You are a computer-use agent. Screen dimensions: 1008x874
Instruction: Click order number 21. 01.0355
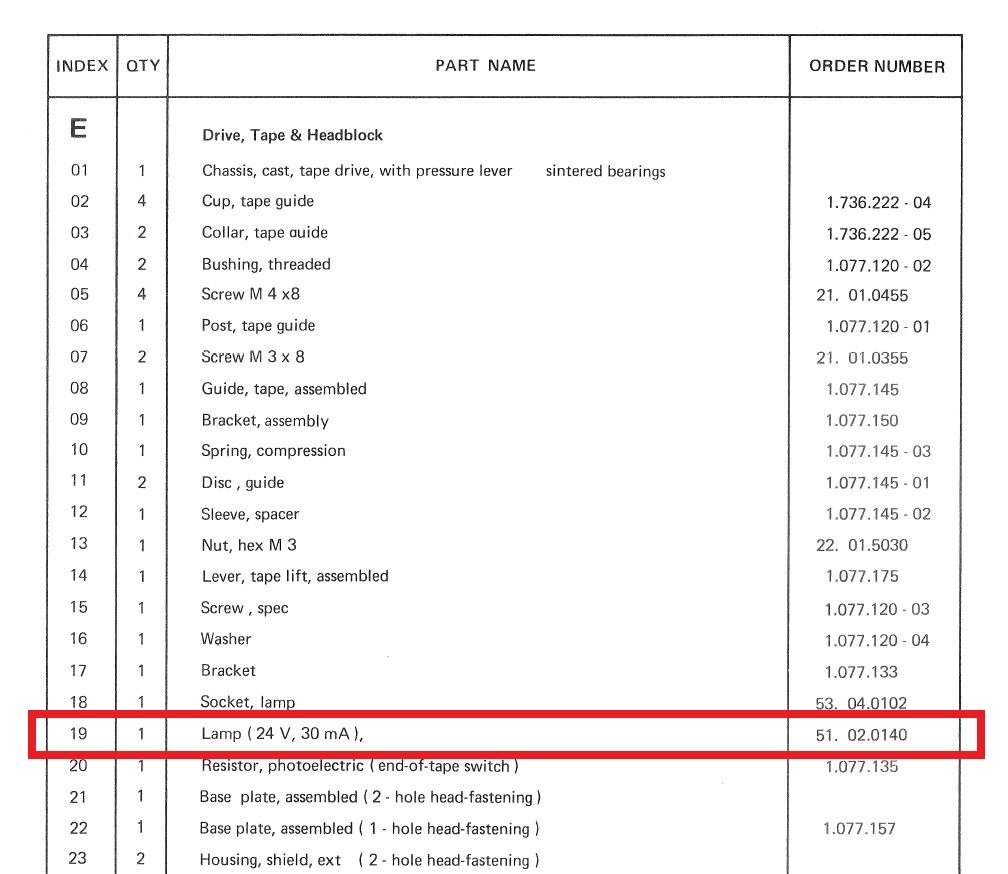pos(862,358)
